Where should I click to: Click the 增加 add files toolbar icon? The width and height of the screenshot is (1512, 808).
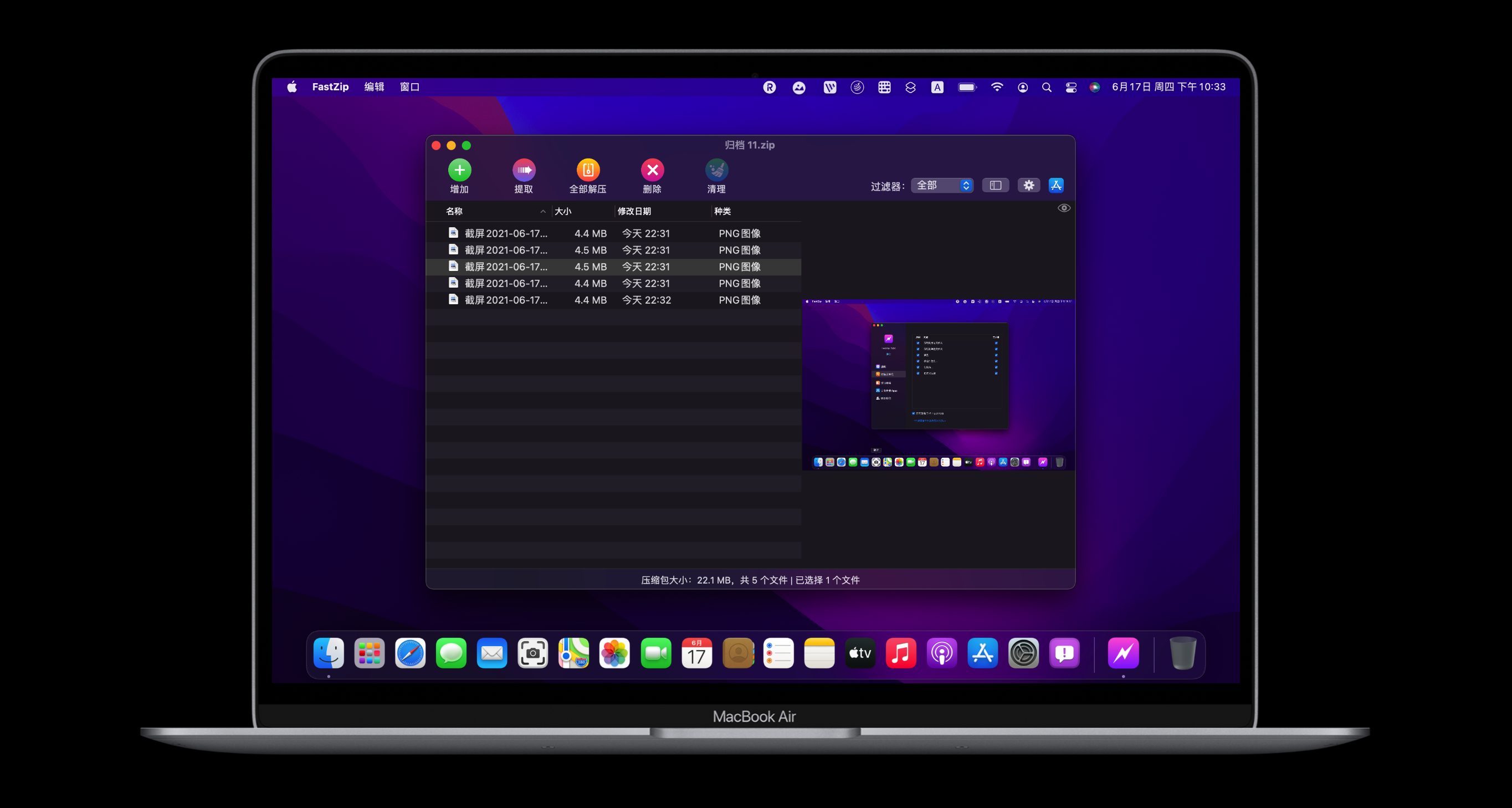460,170
